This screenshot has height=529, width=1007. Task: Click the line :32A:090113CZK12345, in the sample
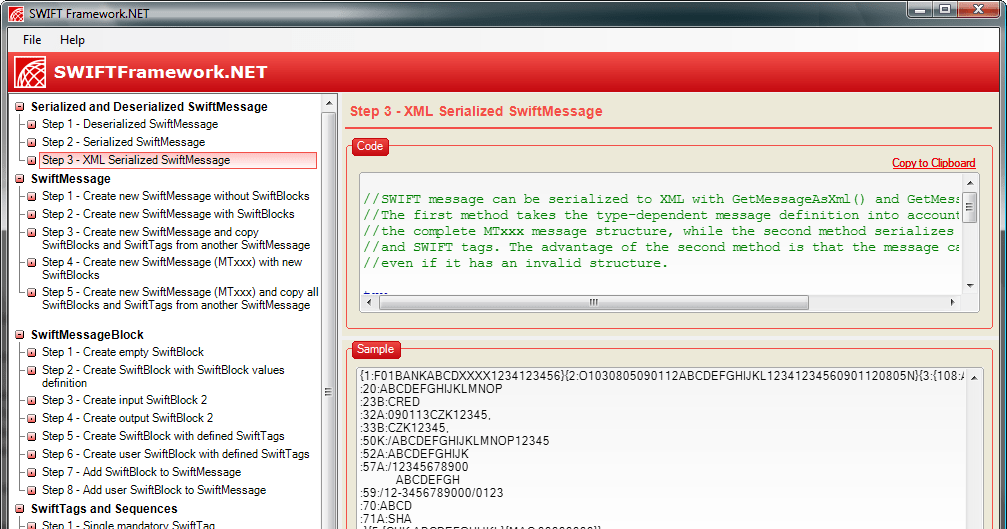425,415
